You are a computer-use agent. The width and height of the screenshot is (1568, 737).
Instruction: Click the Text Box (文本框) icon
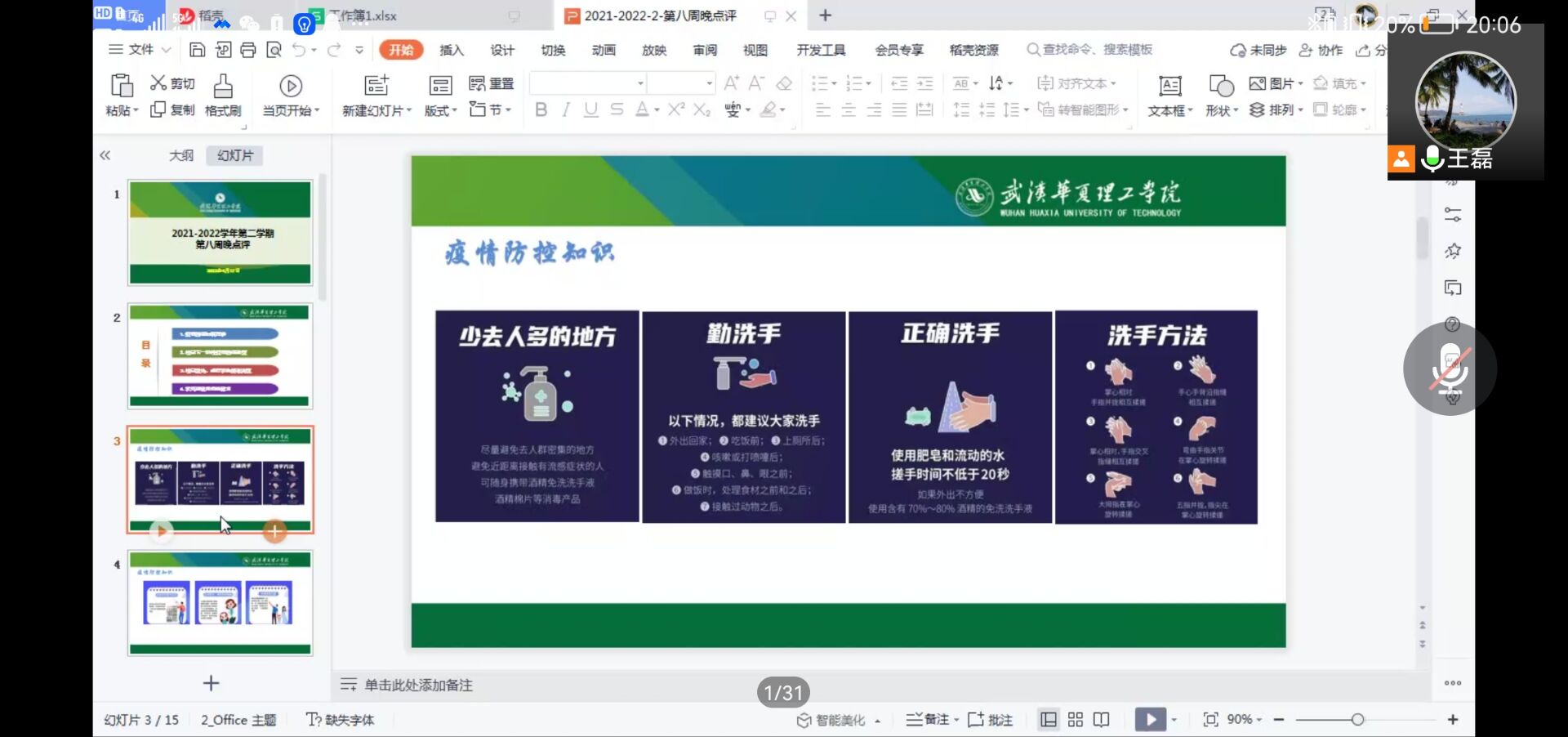pos(1169,95)
